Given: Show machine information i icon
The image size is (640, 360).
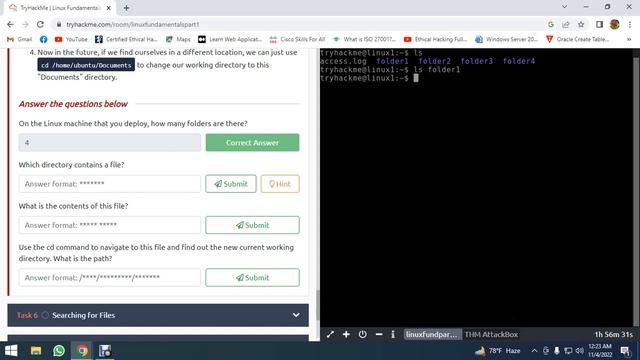Looking at the screenshot, I should (x=393, y=334).
